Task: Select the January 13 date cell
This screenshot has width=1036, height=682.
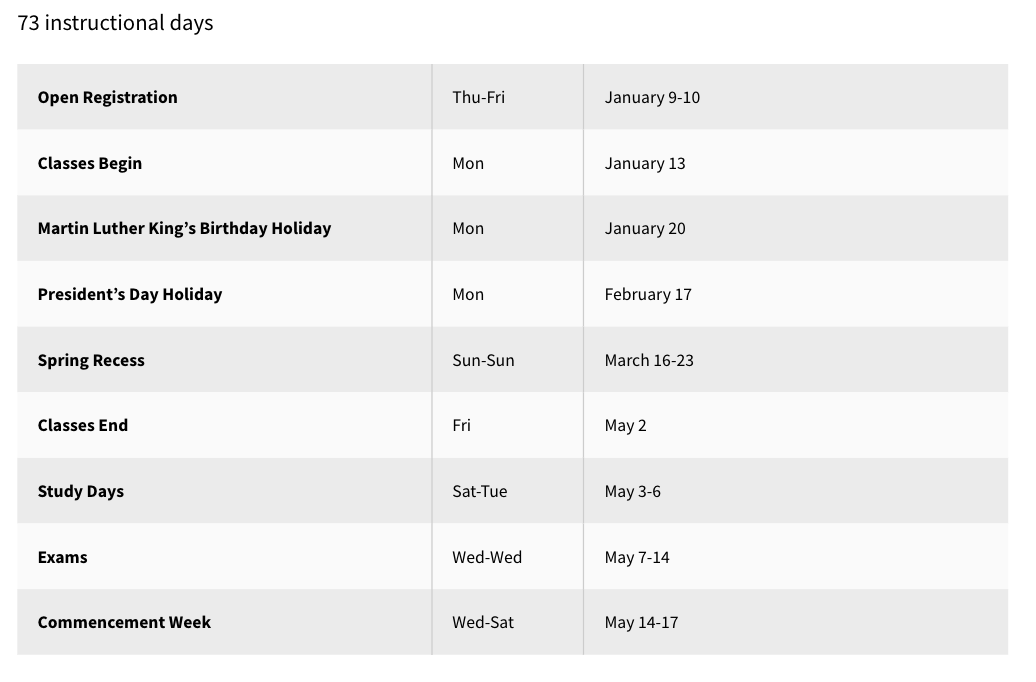Action: pyautogui.click(x=645, y=163)
